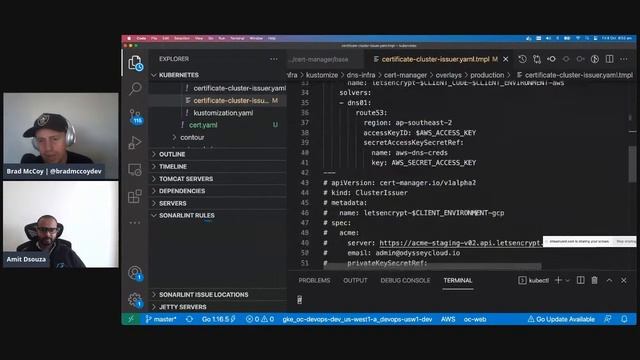
Task: Click production in breadcrumb path
Action: click(487, 75)
